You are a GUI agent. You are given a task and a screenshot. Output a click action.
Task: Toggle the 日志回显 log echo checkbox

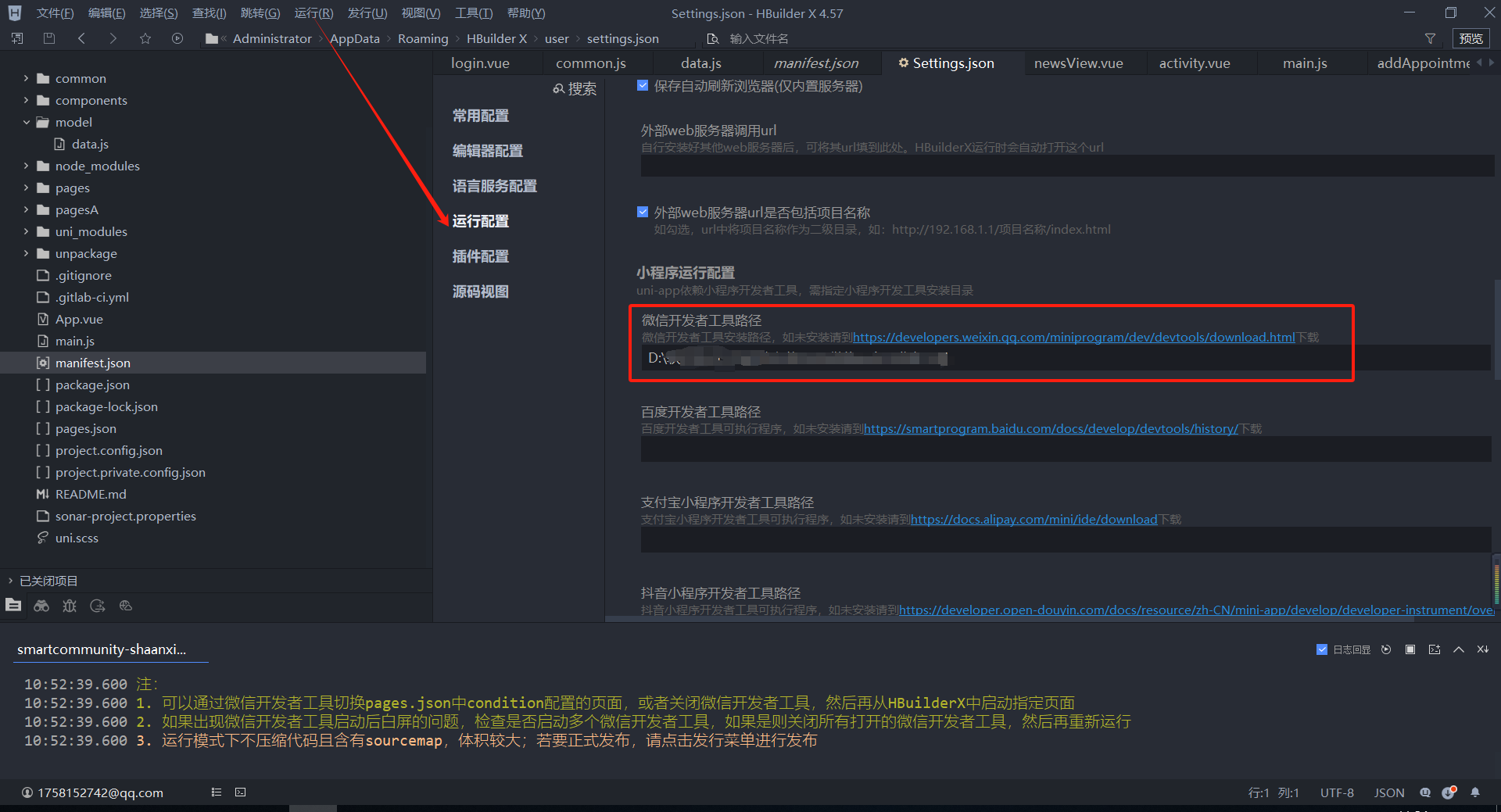[1322, 649]
